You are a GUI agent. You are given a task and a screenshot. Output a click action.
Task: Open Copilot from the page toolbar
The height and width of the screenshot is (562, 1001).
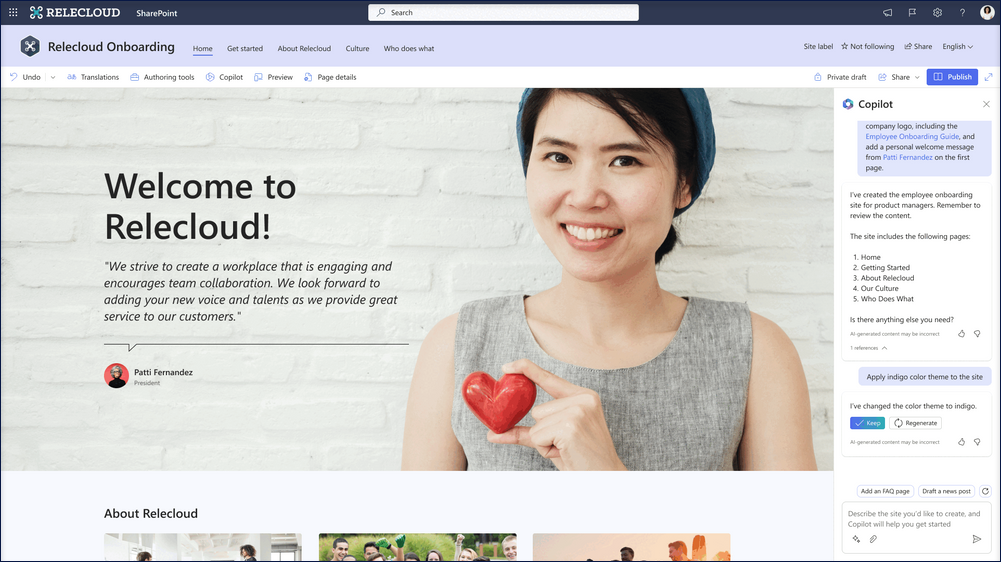pos(224,77)
